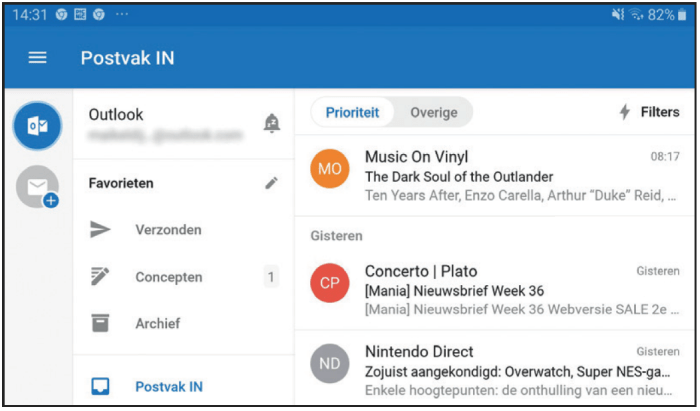Select Postvak IN folder in sidebar
The height and width of the screenshot is (411, 700).
click(x=183, y=386)
